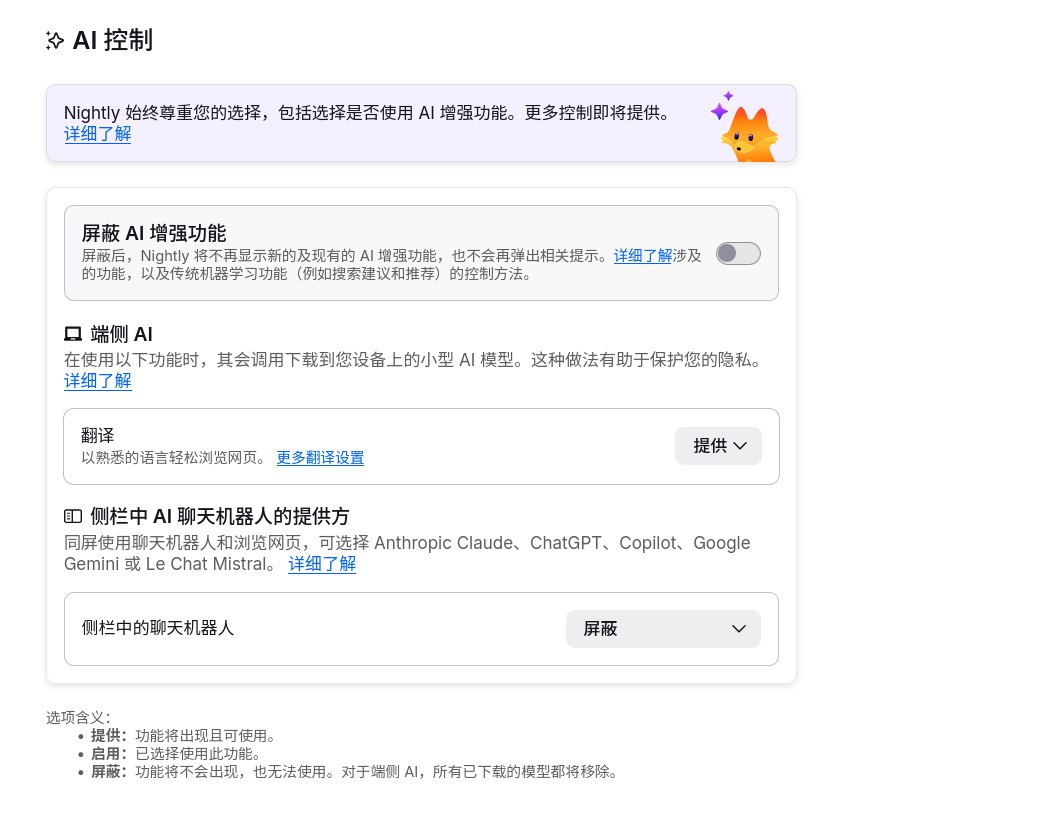Open 详细了解 link in the Nightly banner
Viewport: 1041px width, 820px height.
(x=98, y=134)
